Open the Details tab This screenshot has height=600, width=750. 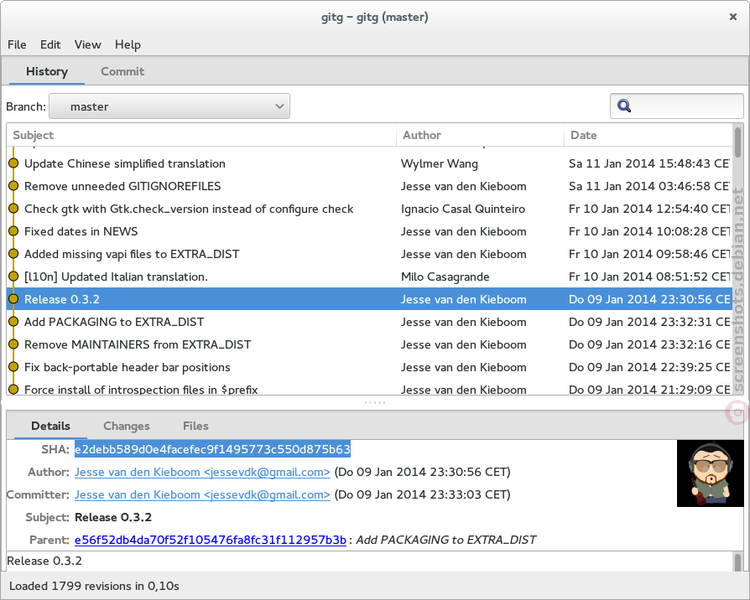pyautogui.click(x=51, y=426)
